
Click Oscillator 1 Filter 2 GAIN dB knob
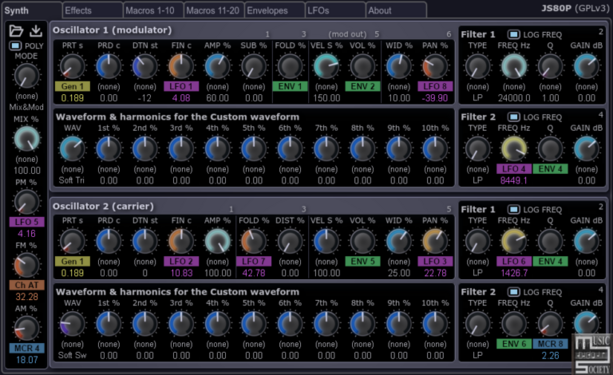586,149
